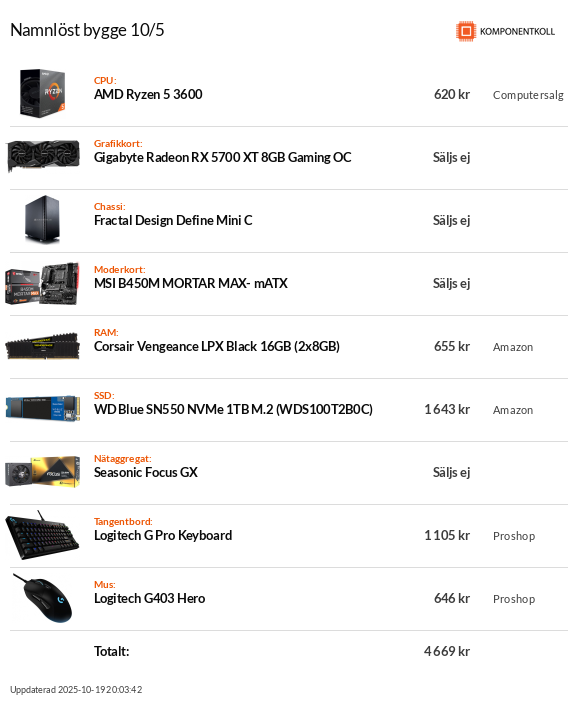The image size is (577, 703).
Task: Click the Gigabyte Radeon RX 5700 XT title
Action: 222,157
